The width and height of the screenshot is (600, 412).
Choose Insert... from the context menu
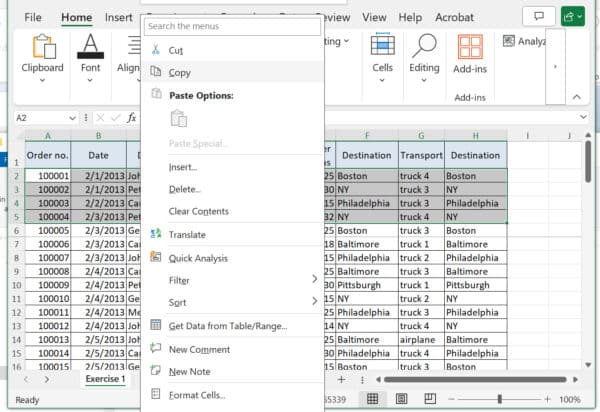(x=233, y=167)
